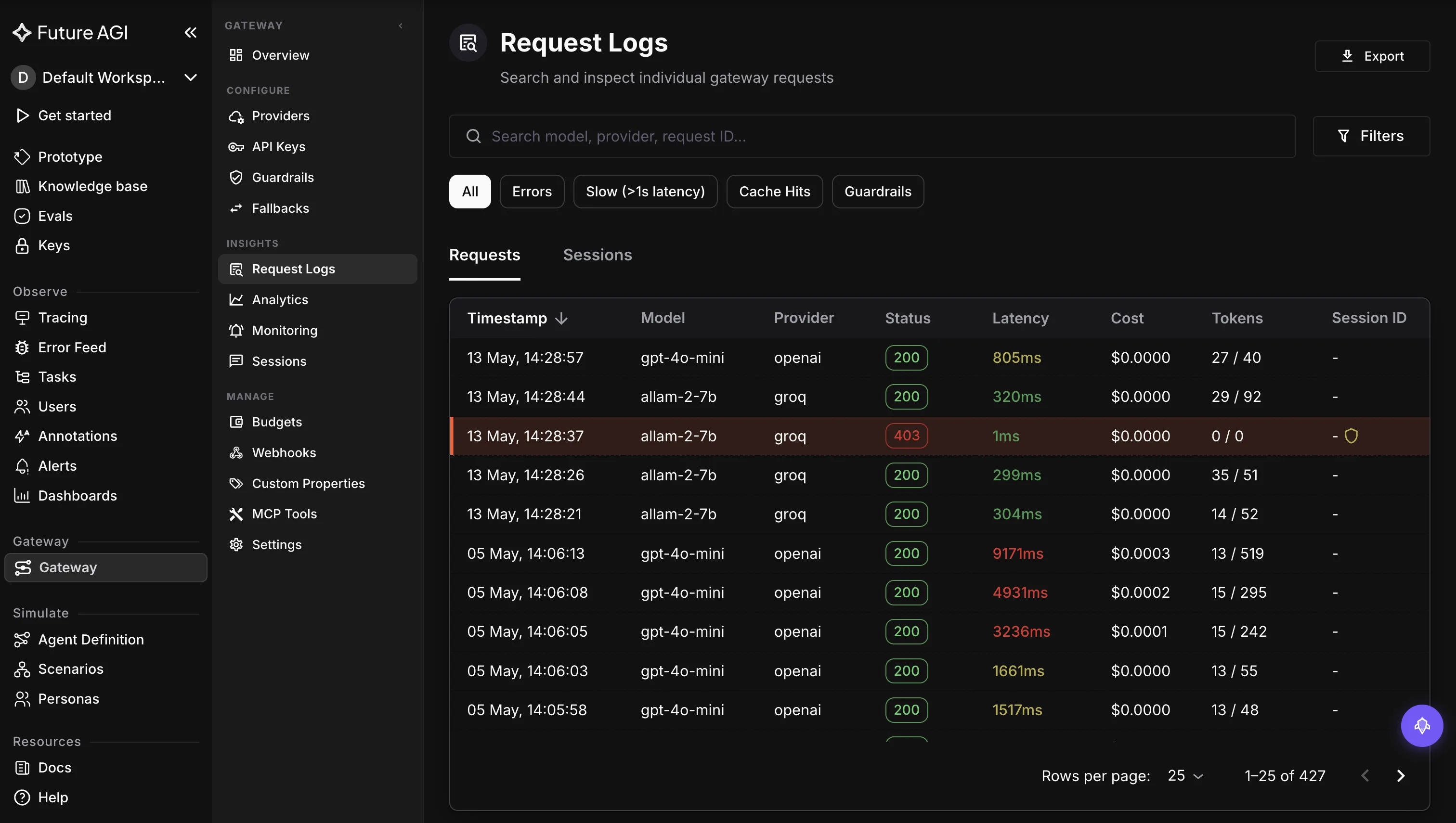Click the Model column header

click(x=662, y=318)
